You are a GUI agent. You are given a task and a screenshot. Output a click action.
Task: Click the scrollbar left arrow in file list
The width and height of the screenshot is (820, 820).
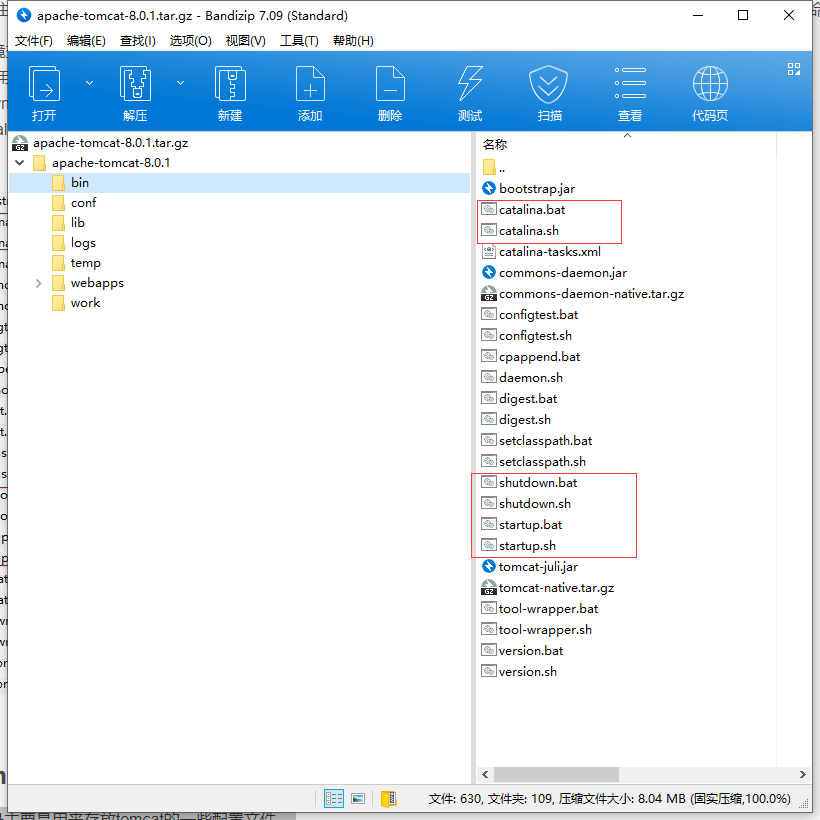coord(485,775)
